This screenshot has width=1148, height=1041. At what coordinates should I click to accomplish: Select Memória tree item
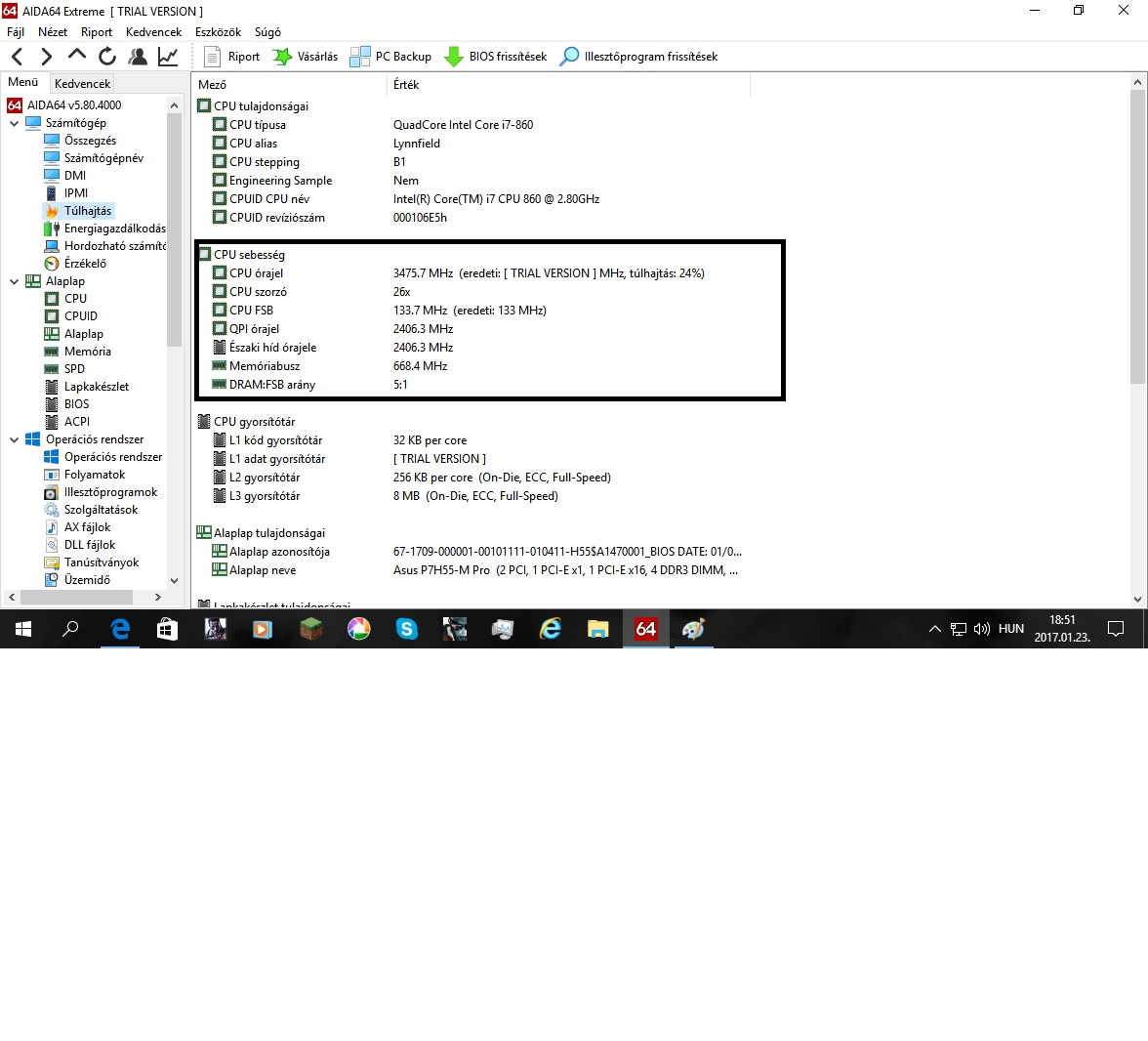tap(87, 352)
